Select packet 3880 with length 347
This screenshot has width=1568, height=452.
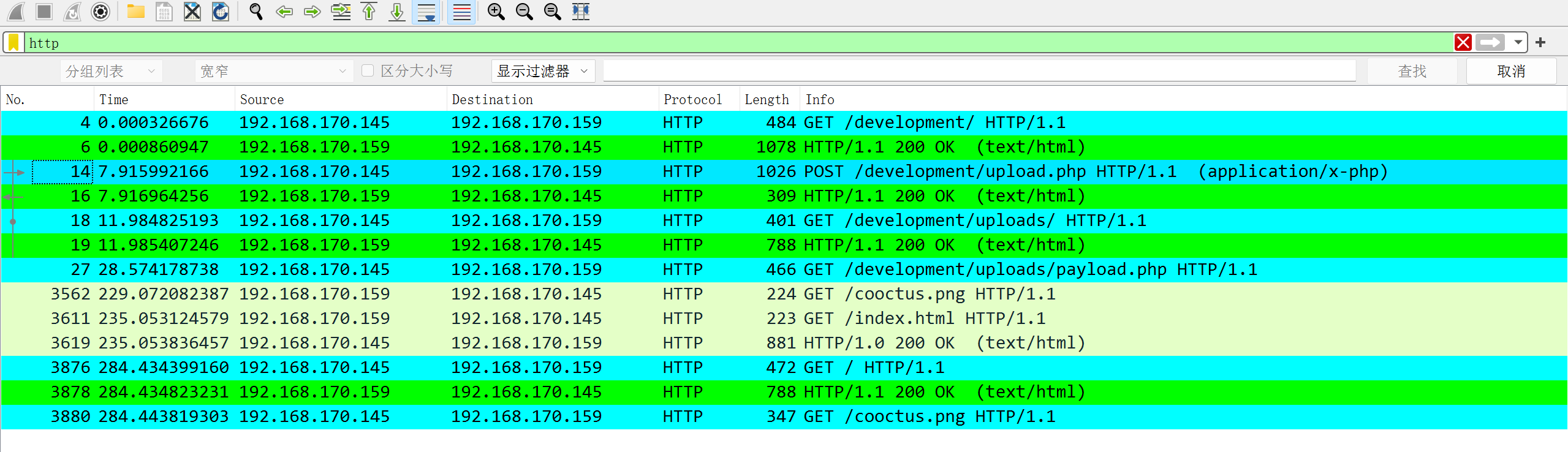click(784, 416)
